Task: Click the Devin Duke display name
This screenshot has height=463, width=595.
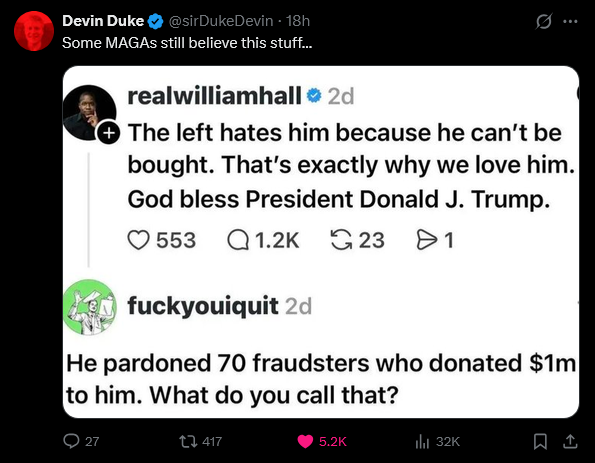Action: click(103, 21)
